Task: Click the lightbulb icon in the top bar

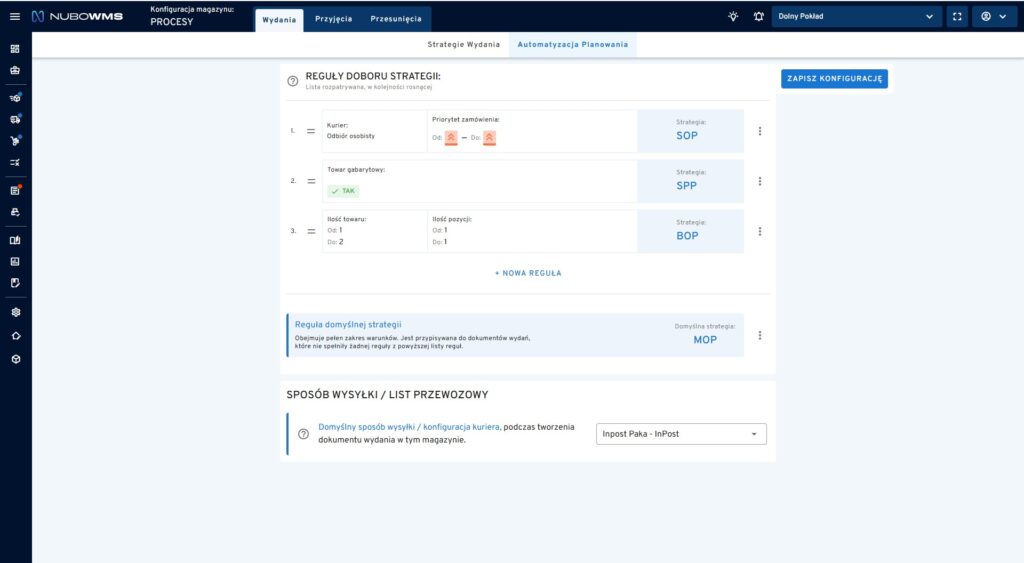Action: point(733,16)
